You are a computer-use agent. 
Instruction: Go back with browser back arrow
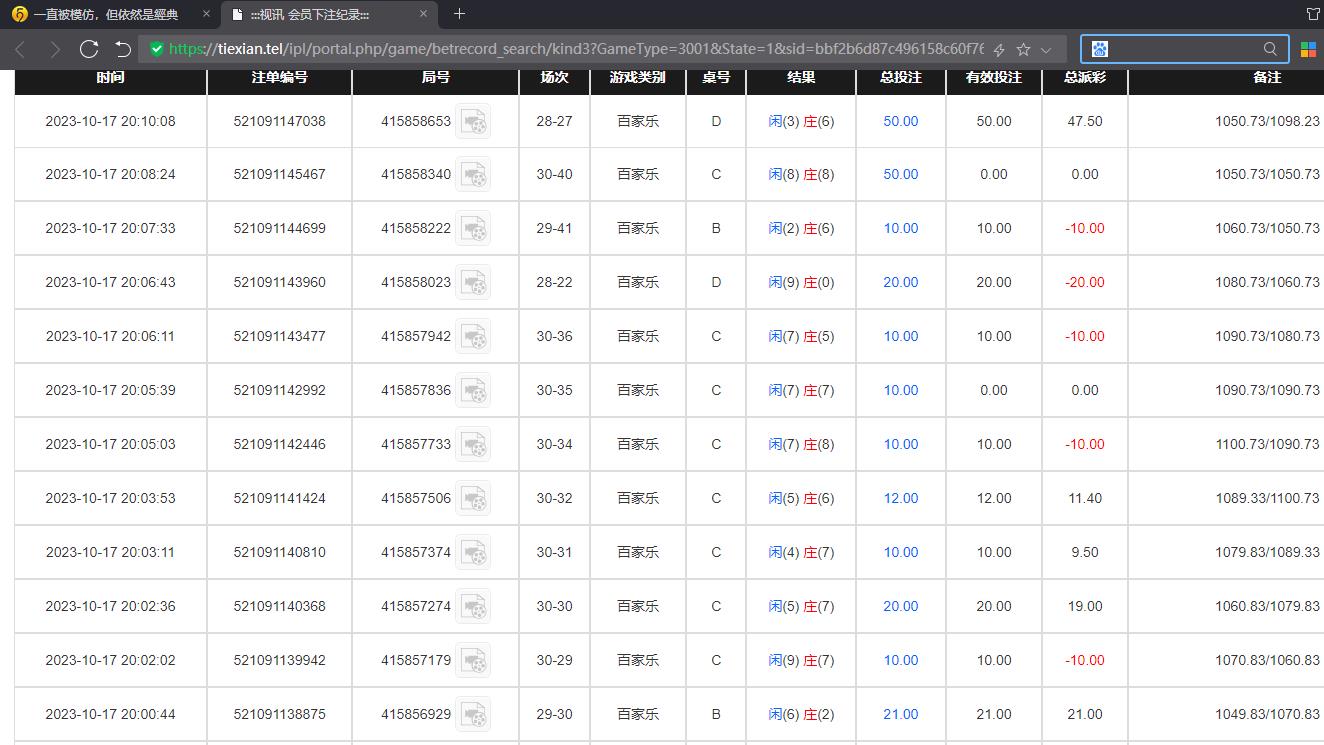pyautogui.click(x=21, y=49)
